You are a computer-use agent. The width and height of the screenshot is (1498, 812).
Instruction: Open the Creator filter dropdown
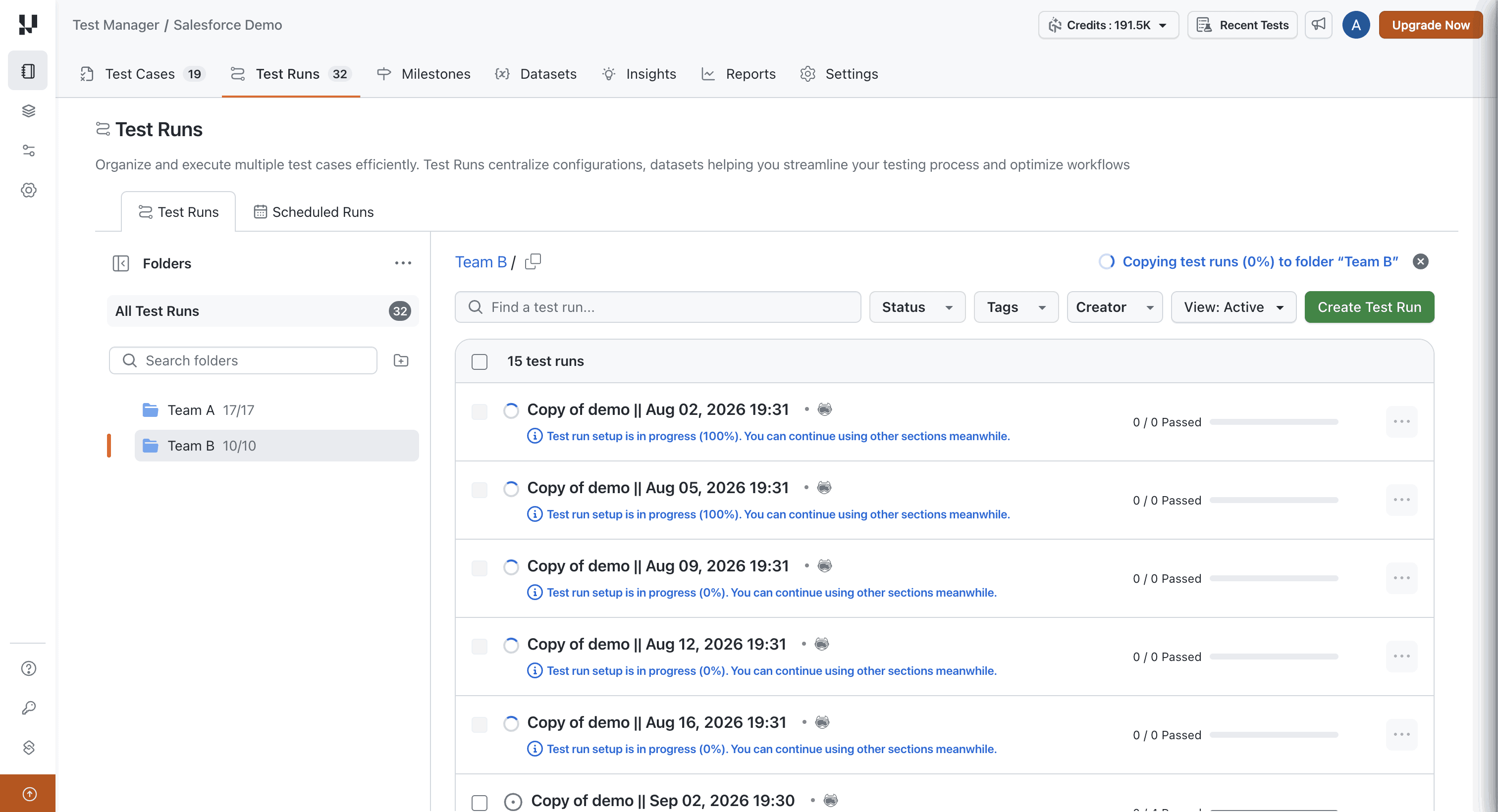(1114, 307)
